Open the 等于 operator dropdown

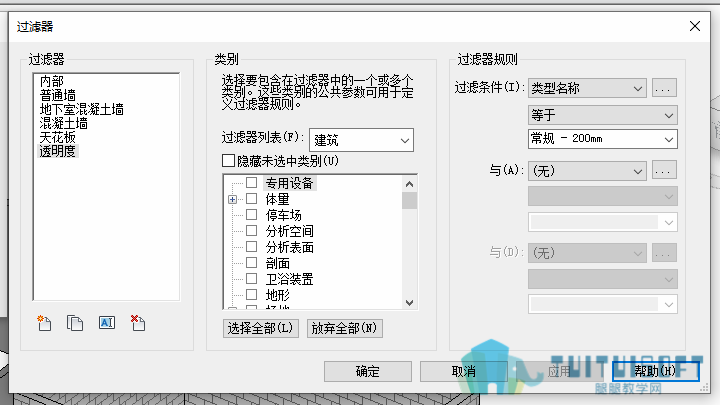click(x=603, y=115)
